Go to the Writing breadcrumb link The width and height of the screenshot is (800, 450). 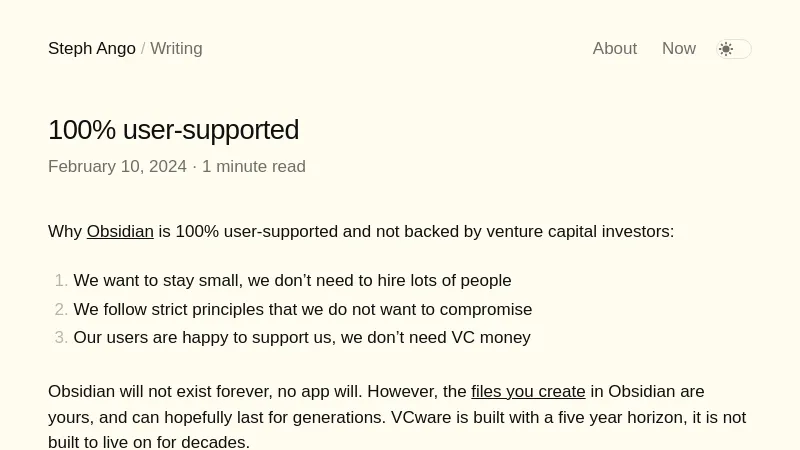(176, 49)
